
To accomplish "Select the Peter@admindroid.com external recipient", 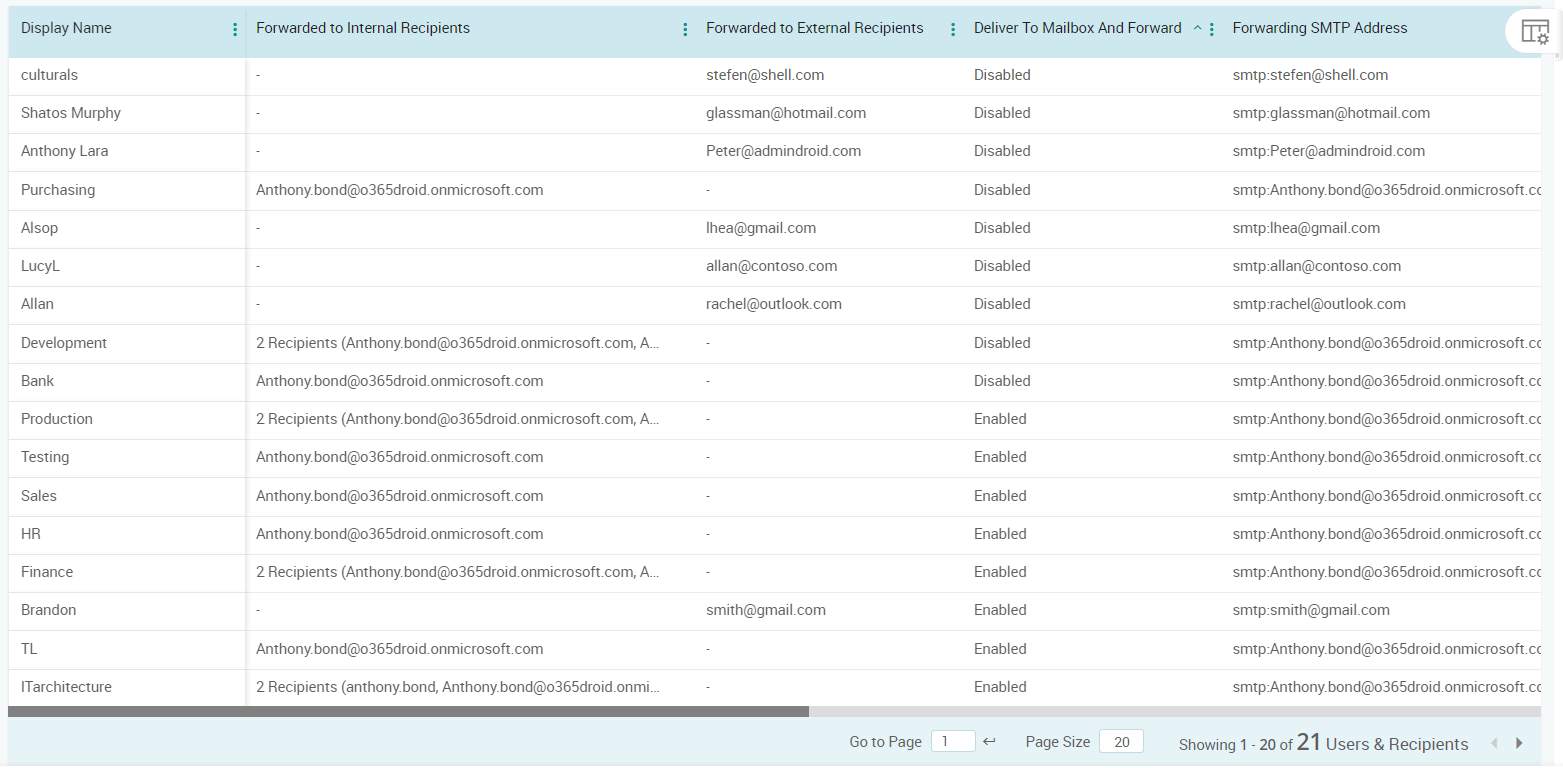I will click(783, 151).
